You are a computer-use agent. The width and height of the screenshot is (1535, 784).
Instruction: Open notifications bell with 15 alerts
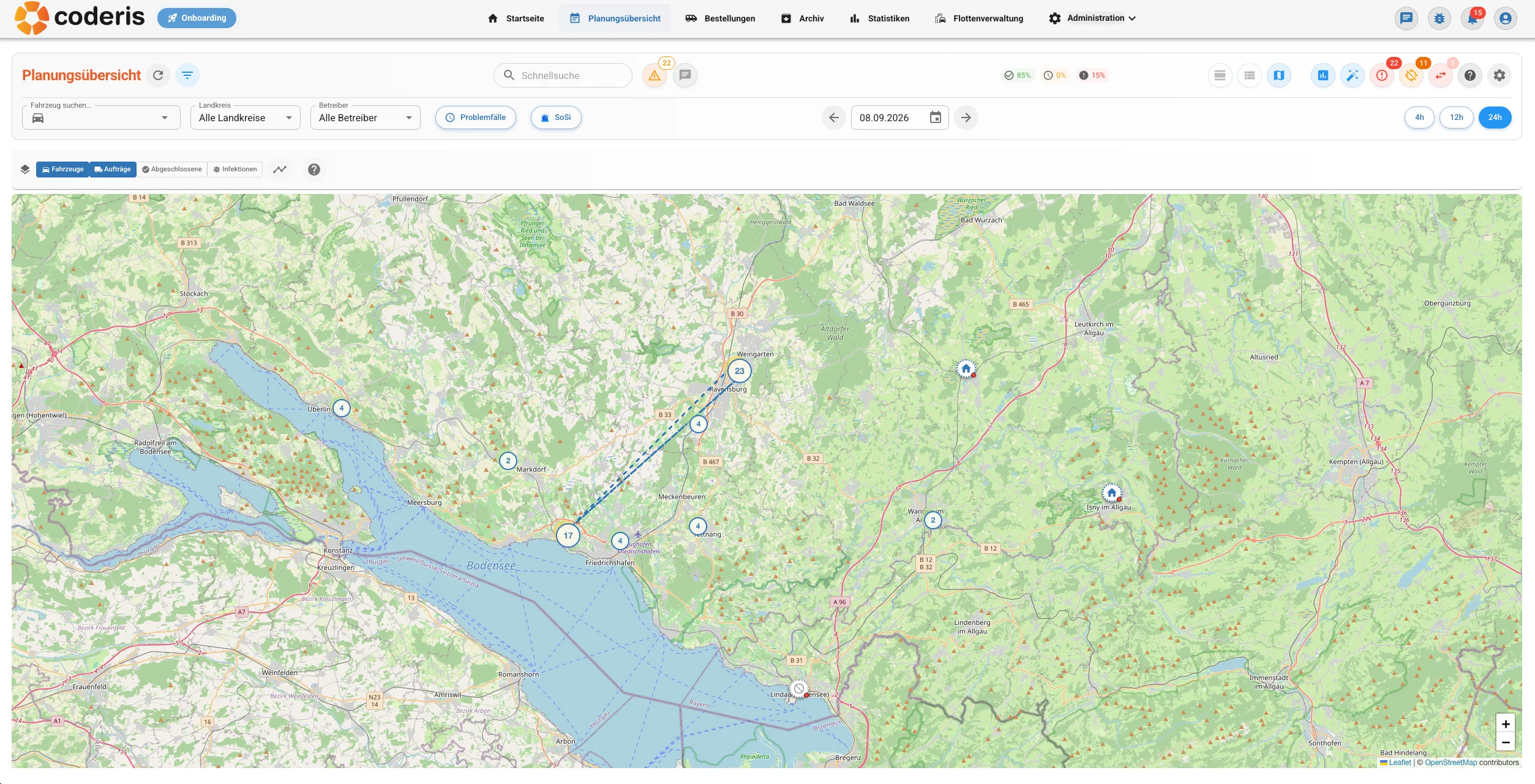pyautogui.click(x=1473, y=18)
